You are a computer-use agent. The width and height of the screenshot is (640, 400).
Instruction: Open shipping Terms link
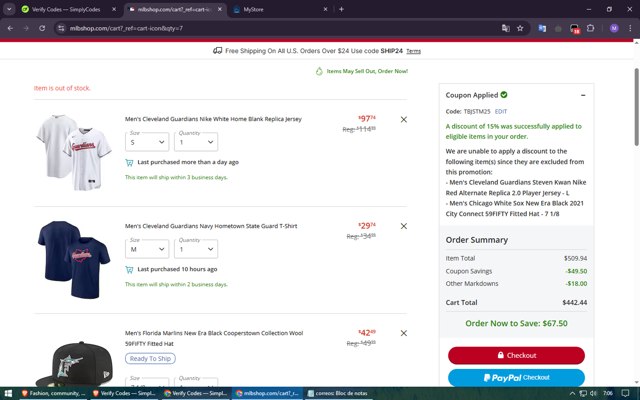[413, 51]
